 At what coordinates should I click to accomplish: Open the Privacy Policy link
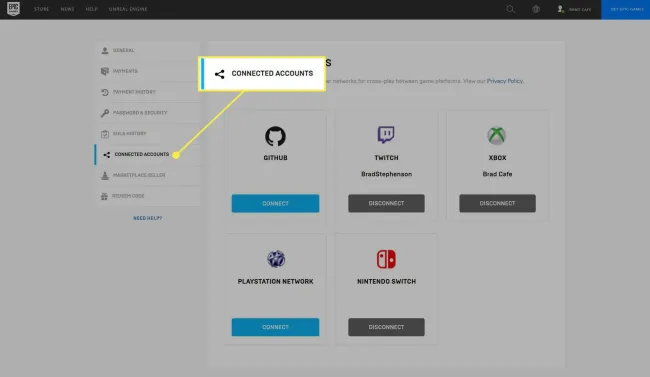pos(504,81)
